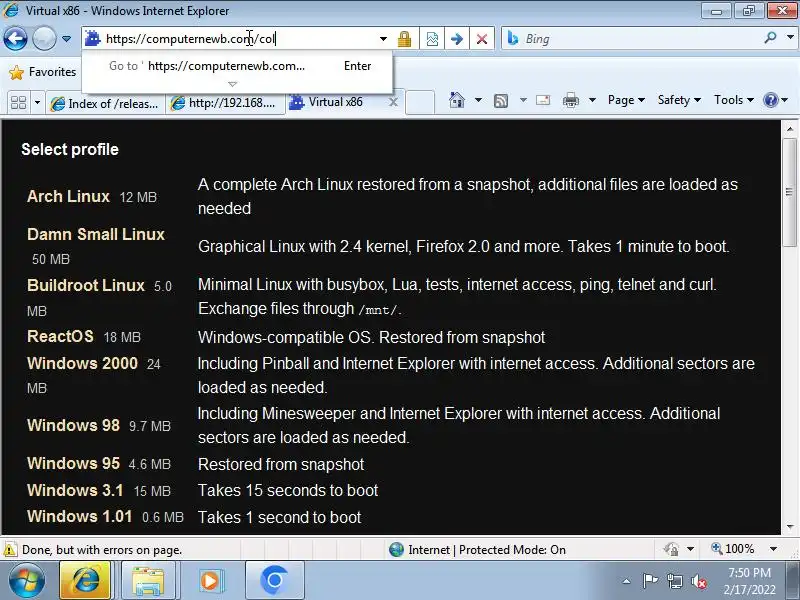Open the recent pages dropdown arrow

[66, 39]
